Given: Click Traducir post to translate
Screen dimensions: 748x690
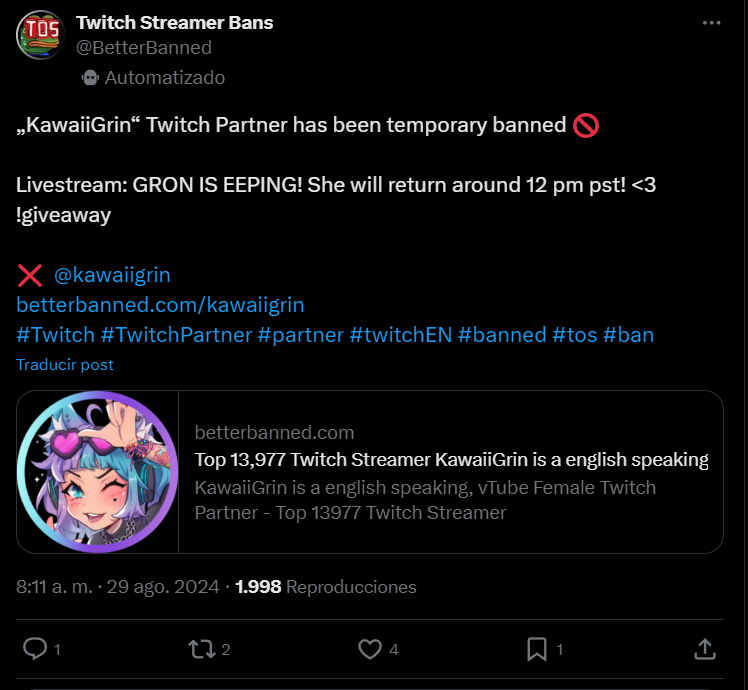Looking at the screenshot, I should (65, 365).
